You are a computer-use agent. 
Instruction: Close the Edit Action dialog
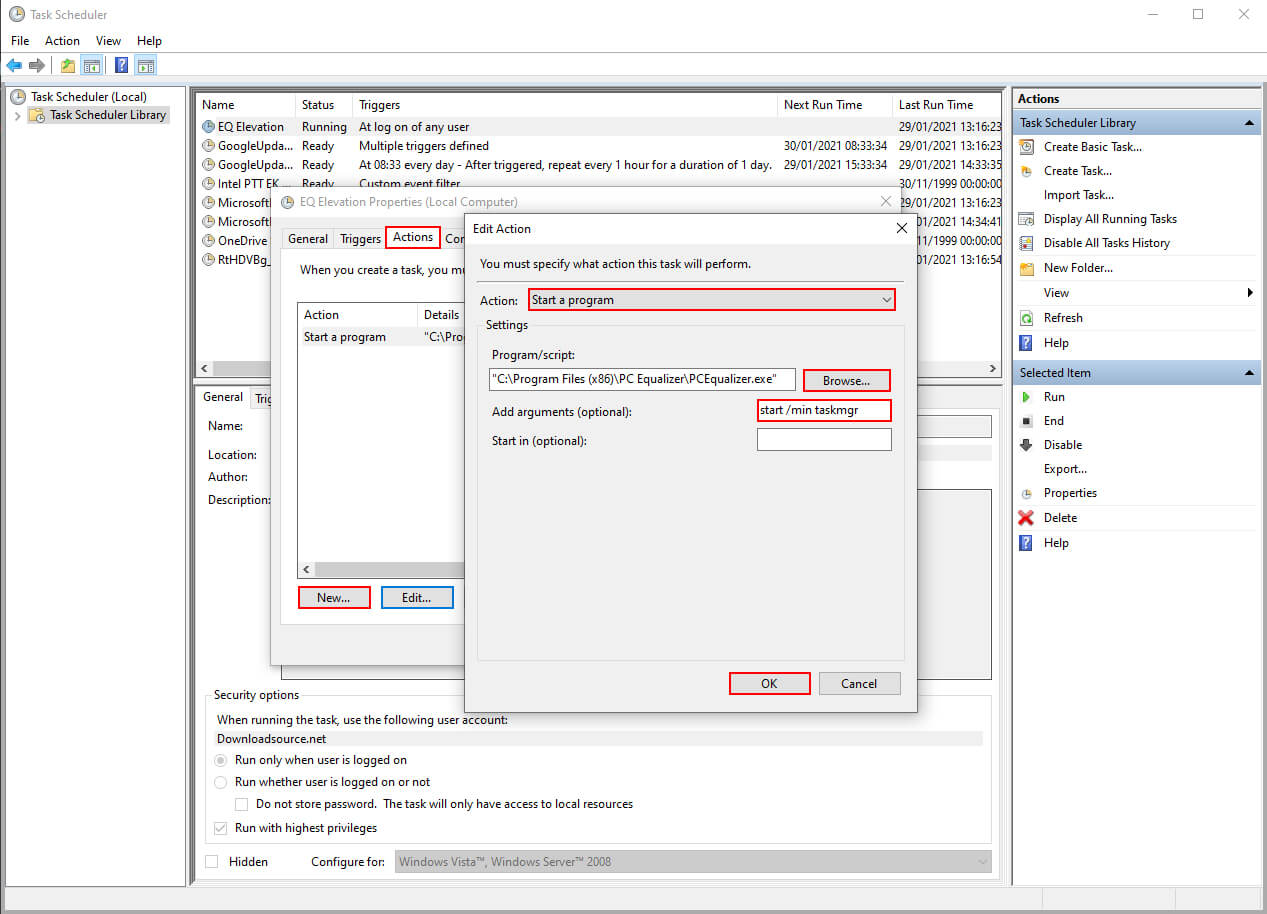901,229
